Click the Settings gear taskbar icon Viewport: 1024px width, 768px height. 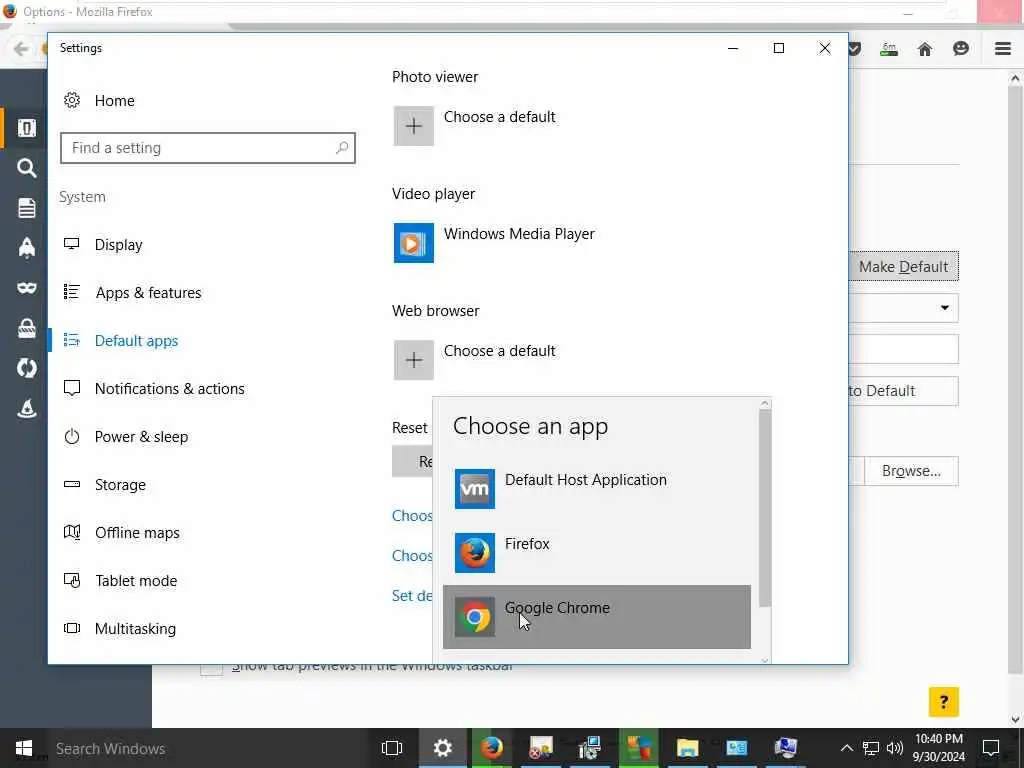coord(442,748)
